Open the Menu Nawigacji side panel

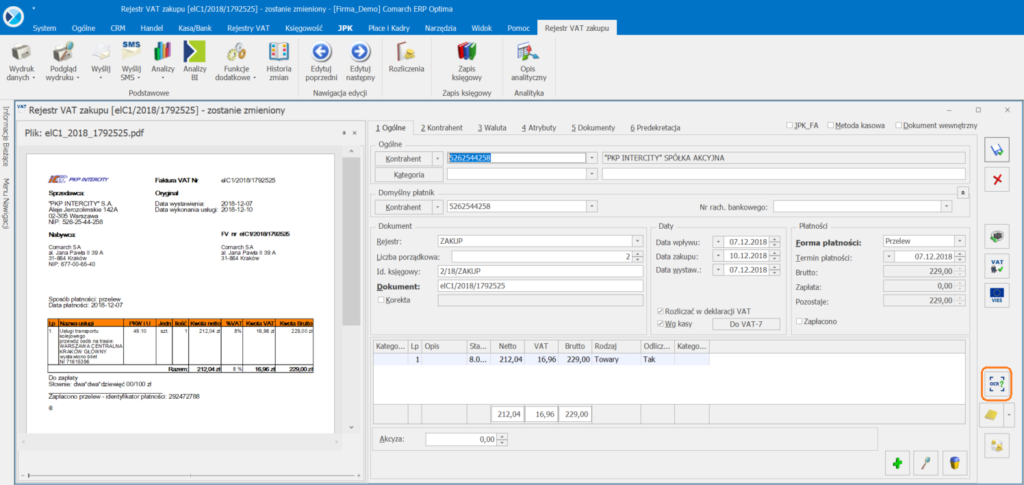(5, 202)
